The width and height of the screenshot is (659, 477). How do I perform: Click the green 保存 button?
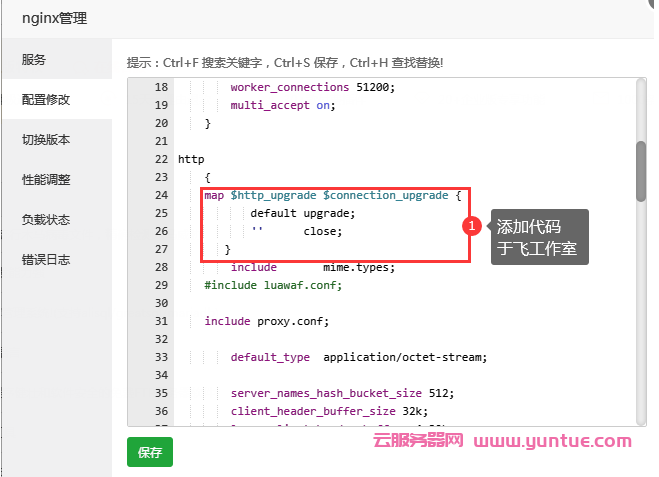[150, 452]
